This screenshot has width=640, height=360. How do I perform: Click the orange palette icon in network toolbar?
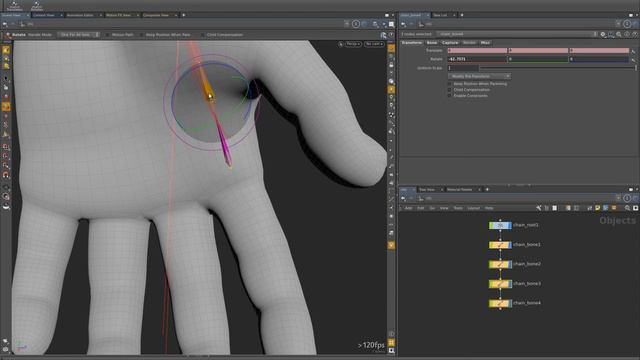pyautogui.click(x=614, y=208)
